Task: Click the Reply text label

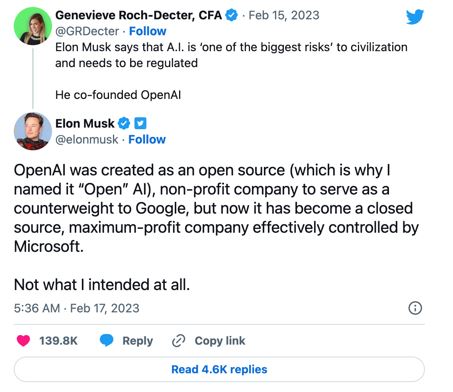Action: pyautogui.click(x=137, y=341)
